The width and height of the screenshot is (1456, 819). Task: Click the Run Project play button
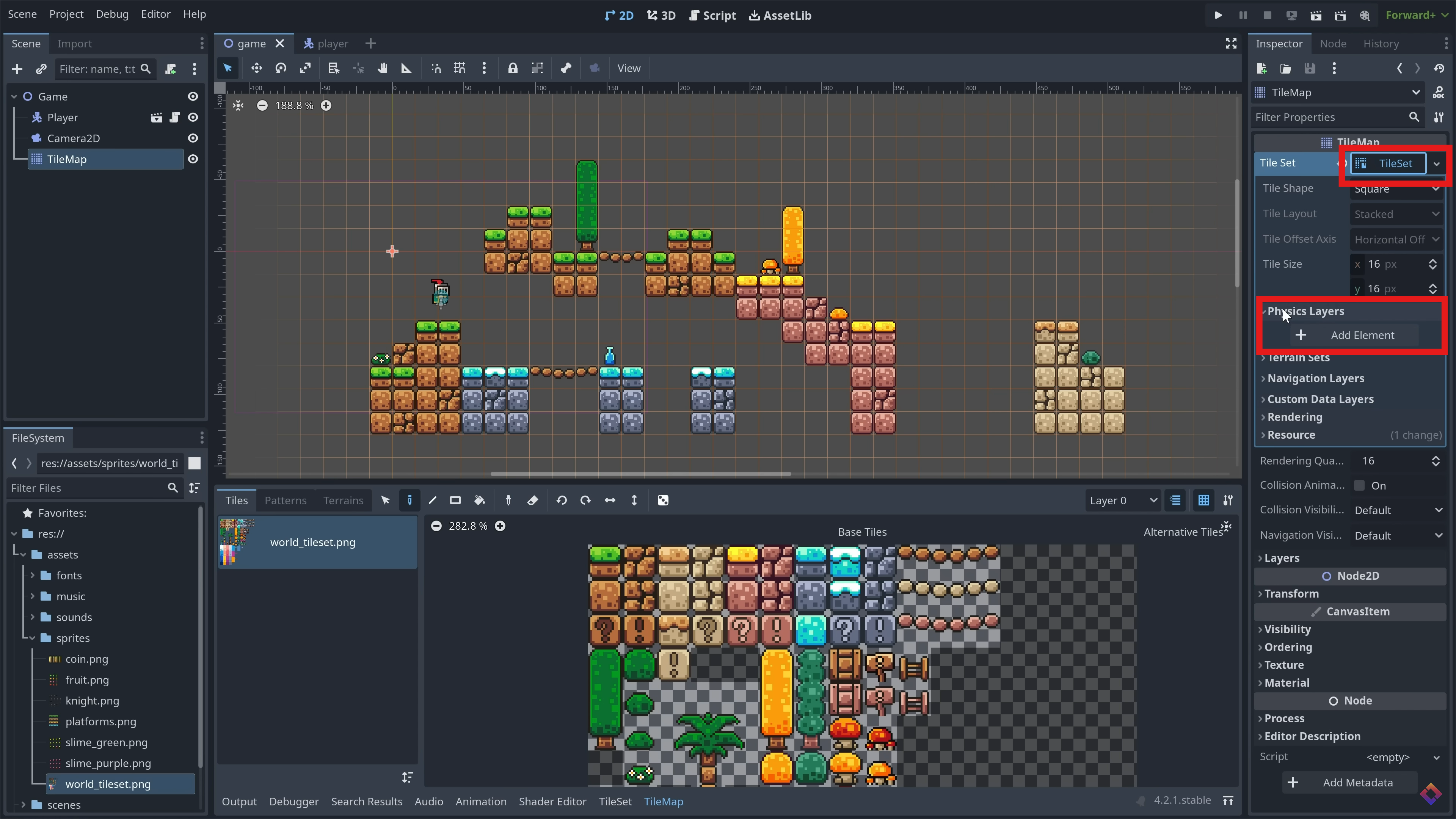(1218, 15)
